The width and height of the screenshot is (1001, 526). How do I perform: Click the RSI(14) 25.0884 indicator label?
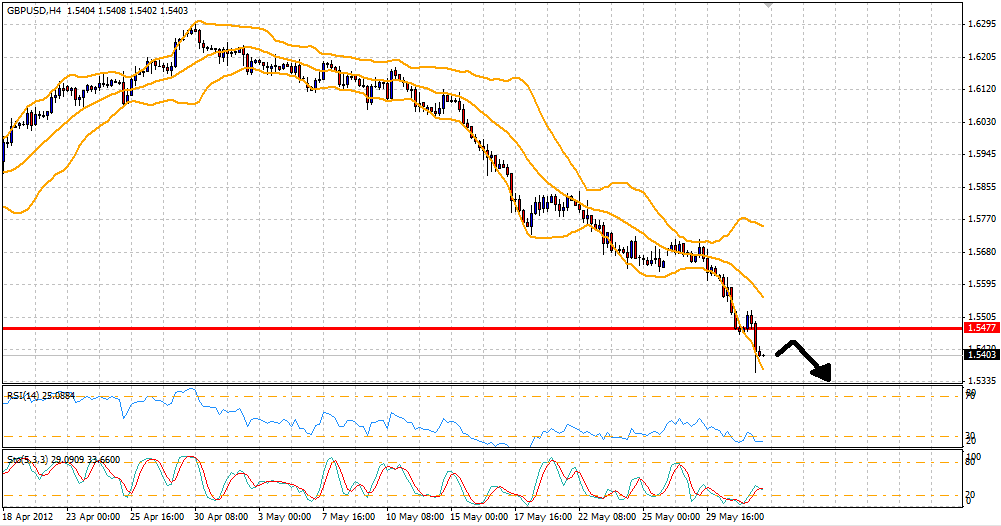point(41,396)
